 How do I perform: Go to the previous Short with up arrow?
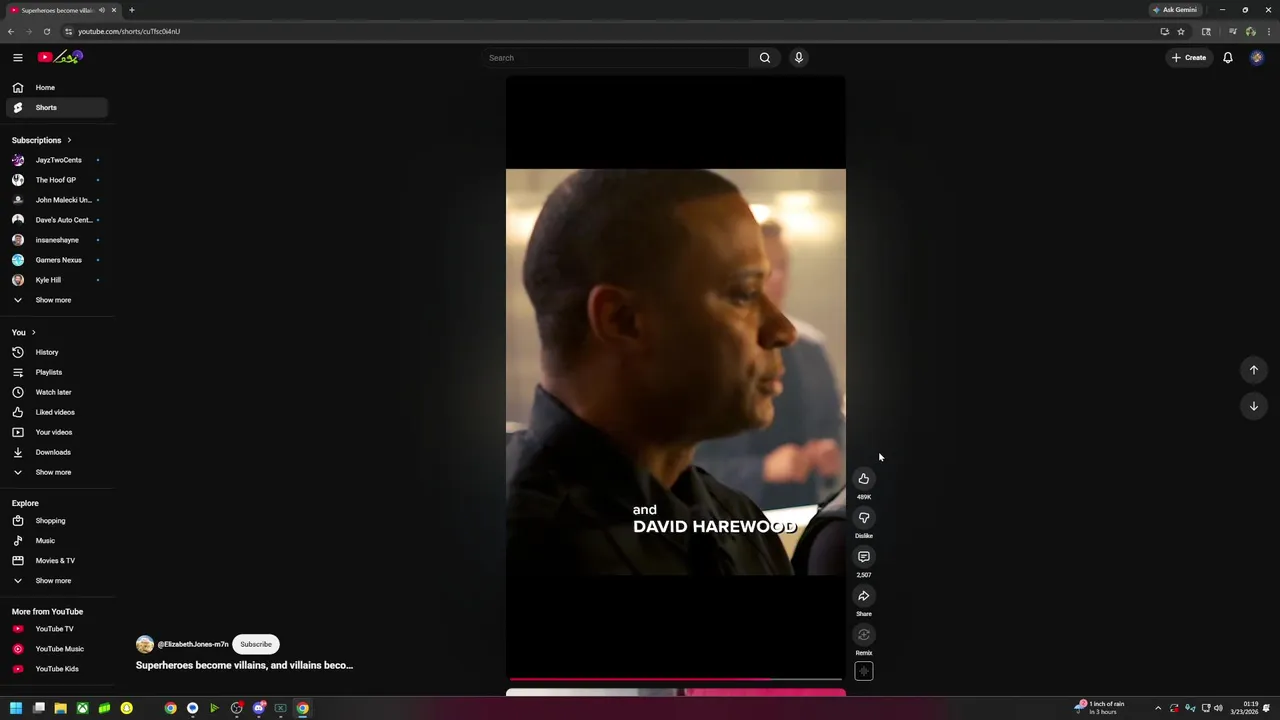[x=1253, y=370]
